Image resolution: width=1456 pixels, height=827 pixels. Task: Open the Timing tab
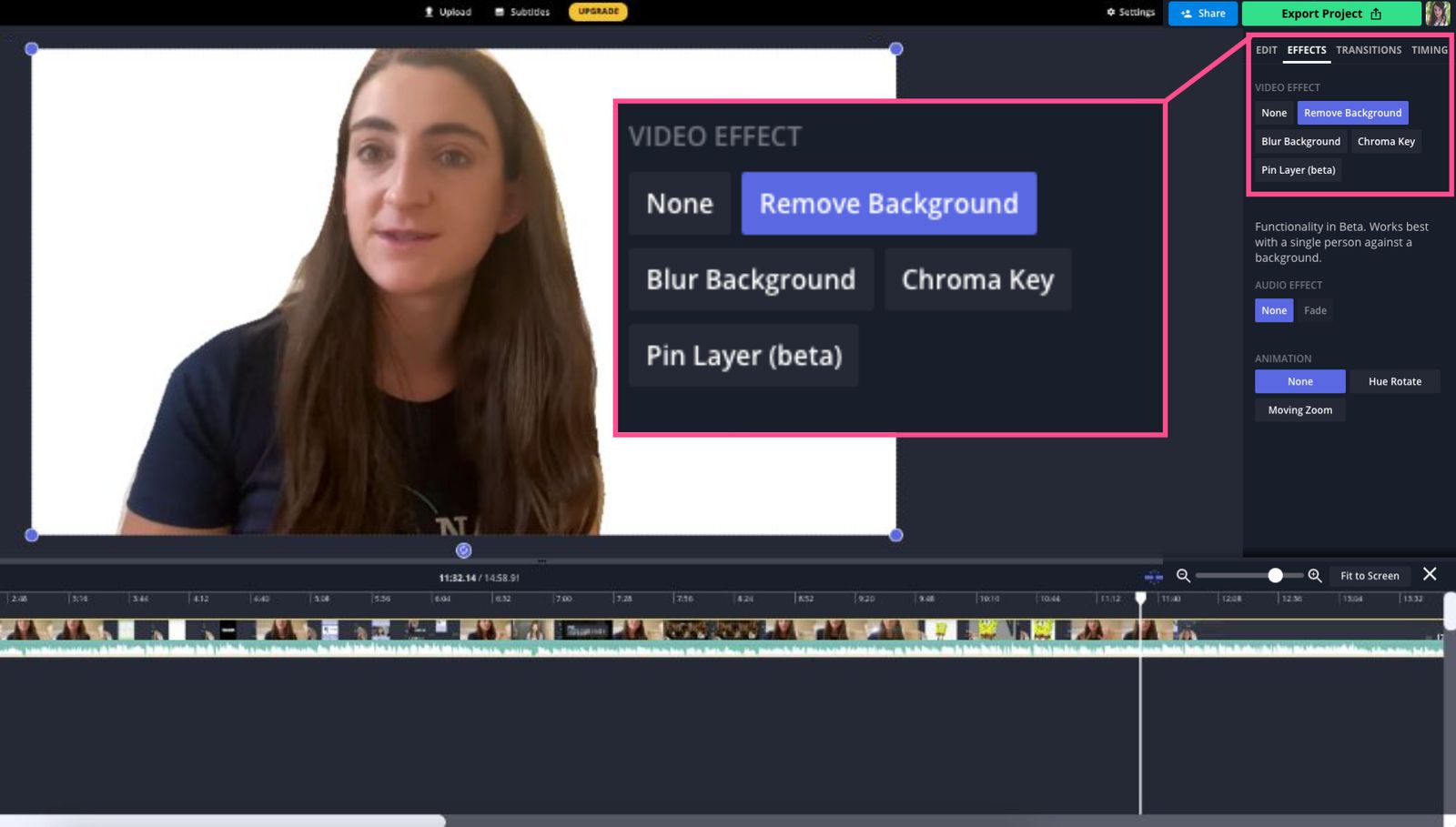(1429, 50)
